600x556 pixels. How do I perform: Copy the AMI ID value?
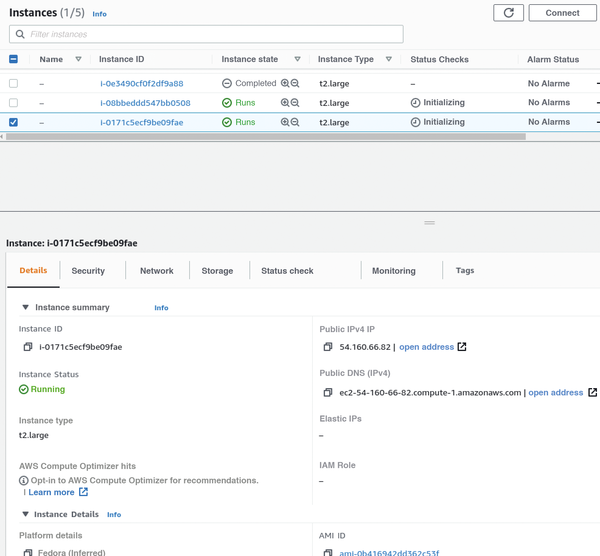pyautogui.click(x=328, y=553)
